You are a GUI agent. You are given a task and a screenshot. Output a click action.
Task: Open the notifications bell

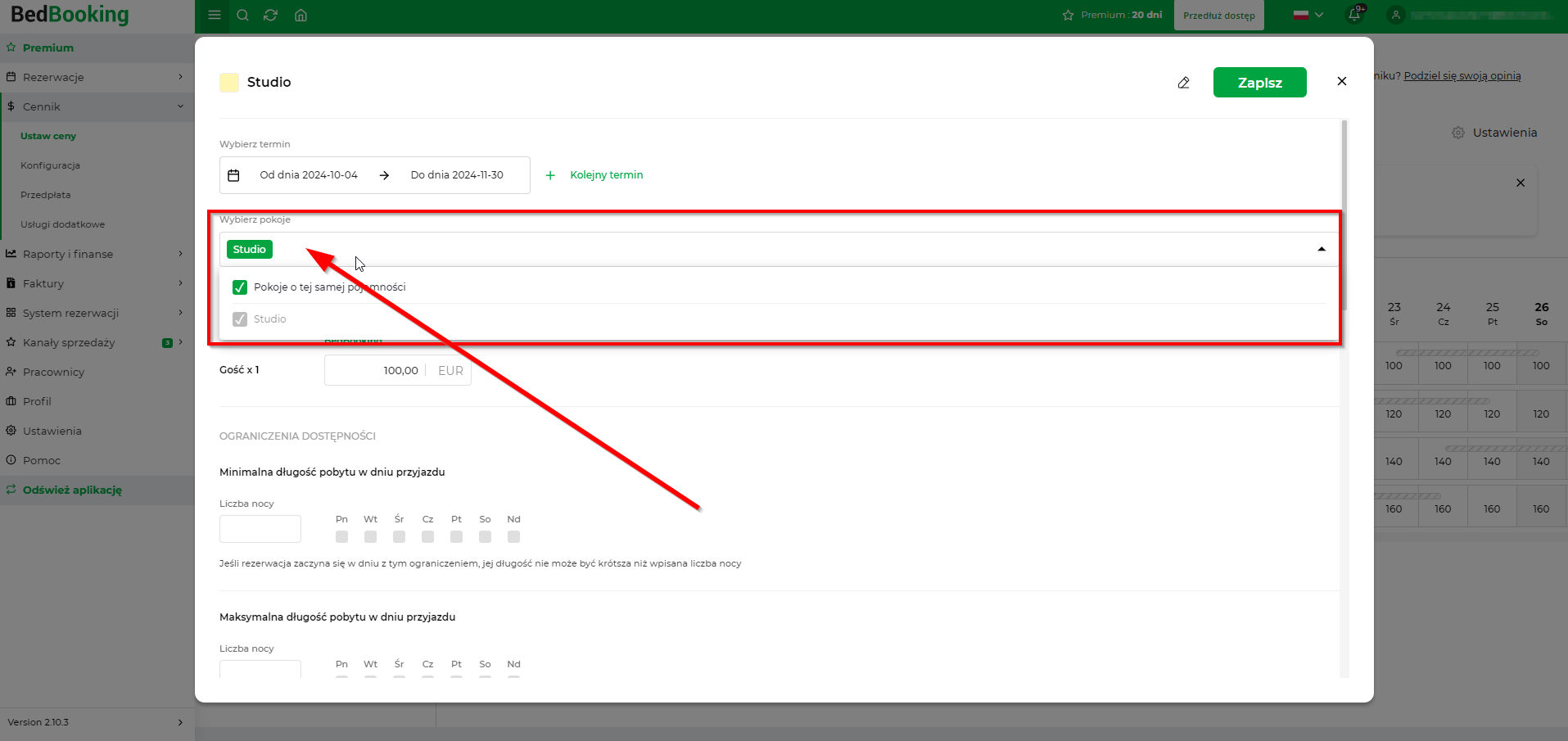click(x=1354, y=15)
